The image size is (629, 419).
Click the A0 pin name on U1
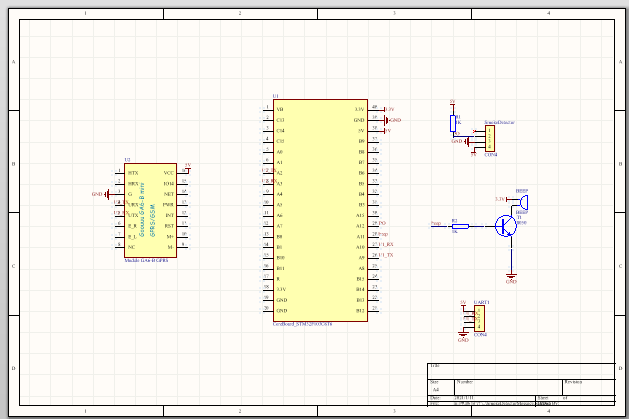coord(280,152)
